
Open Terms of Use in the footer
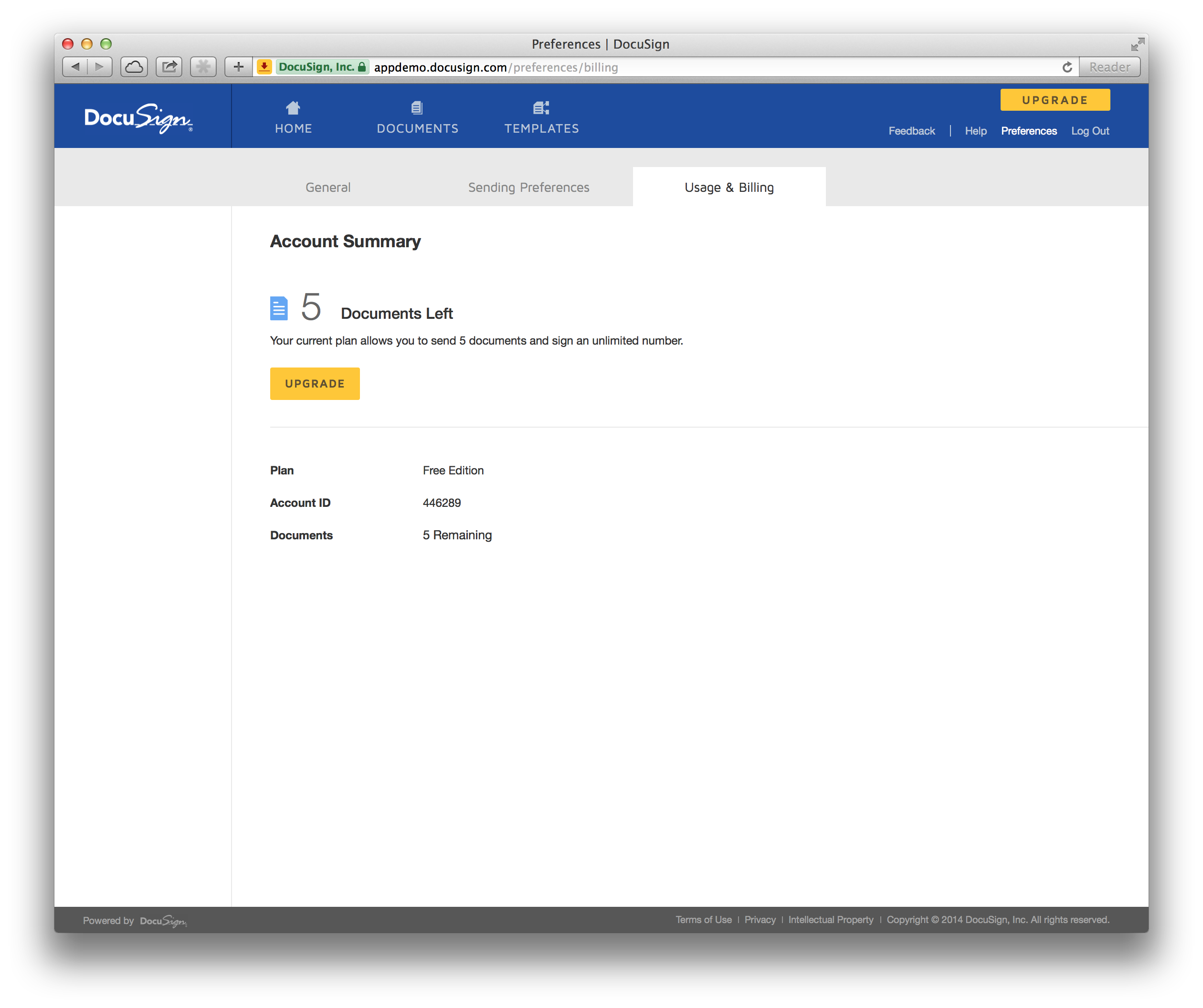click(704, 920)
